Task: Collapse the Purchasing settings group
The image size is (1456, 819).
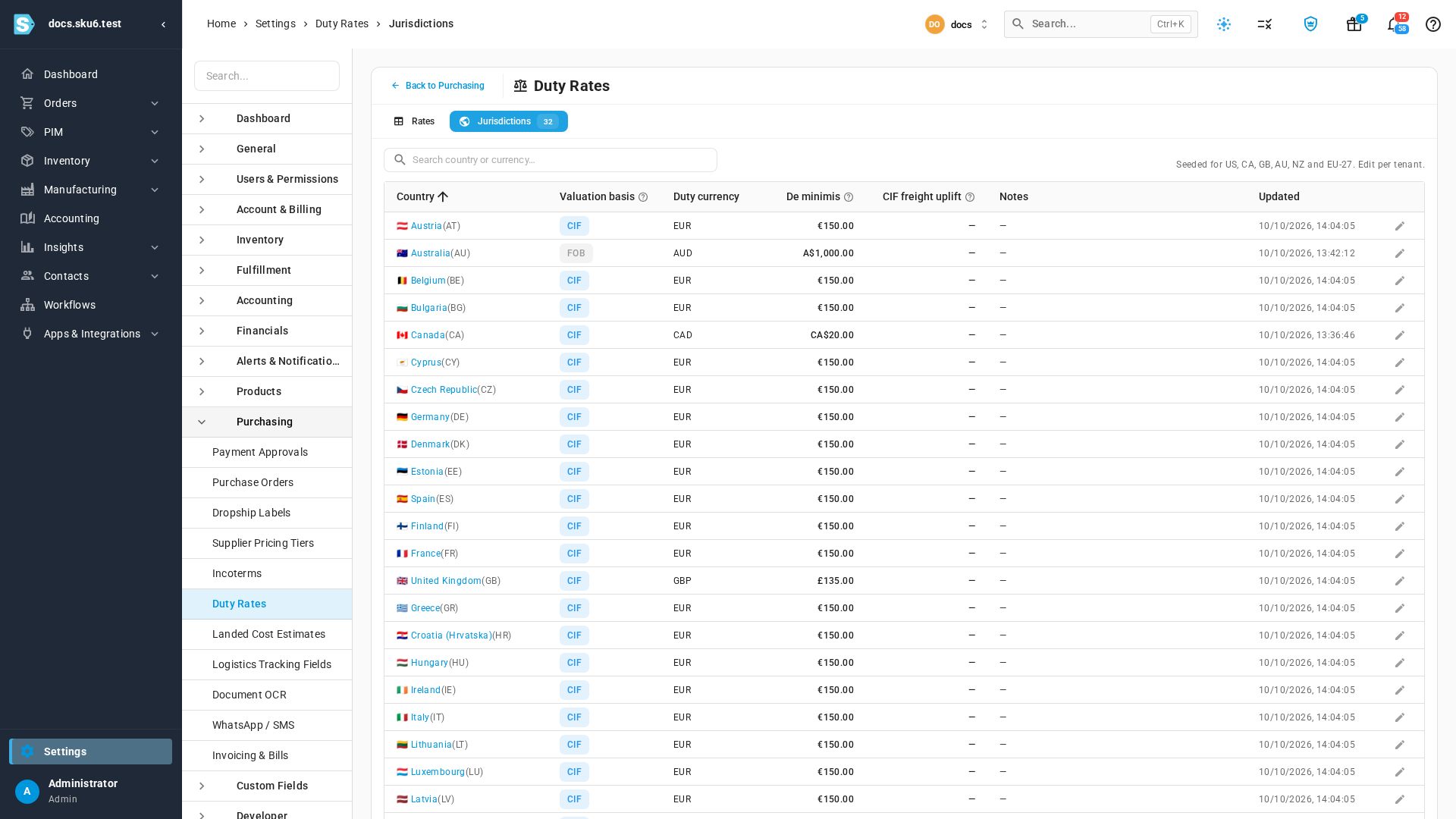Action: click(202, 422)
